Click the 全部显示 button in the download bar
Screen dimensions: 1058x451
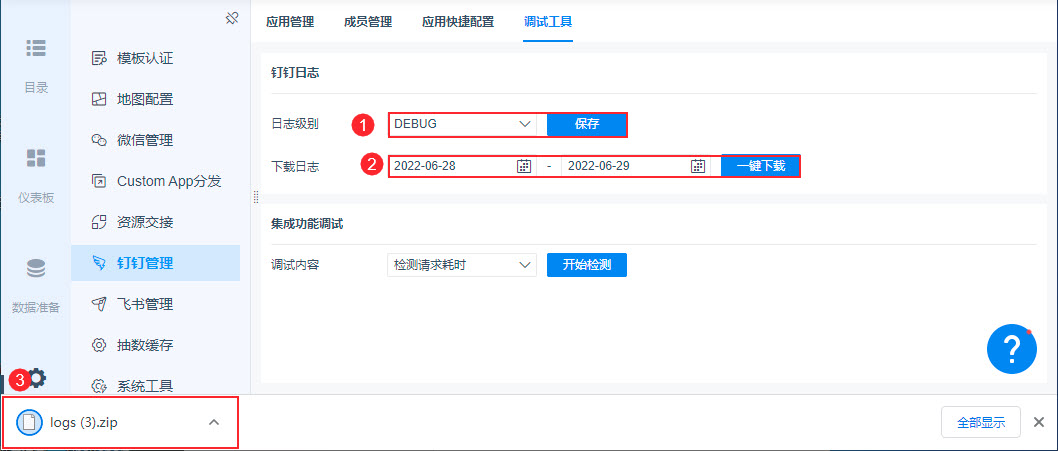point(980,422)
